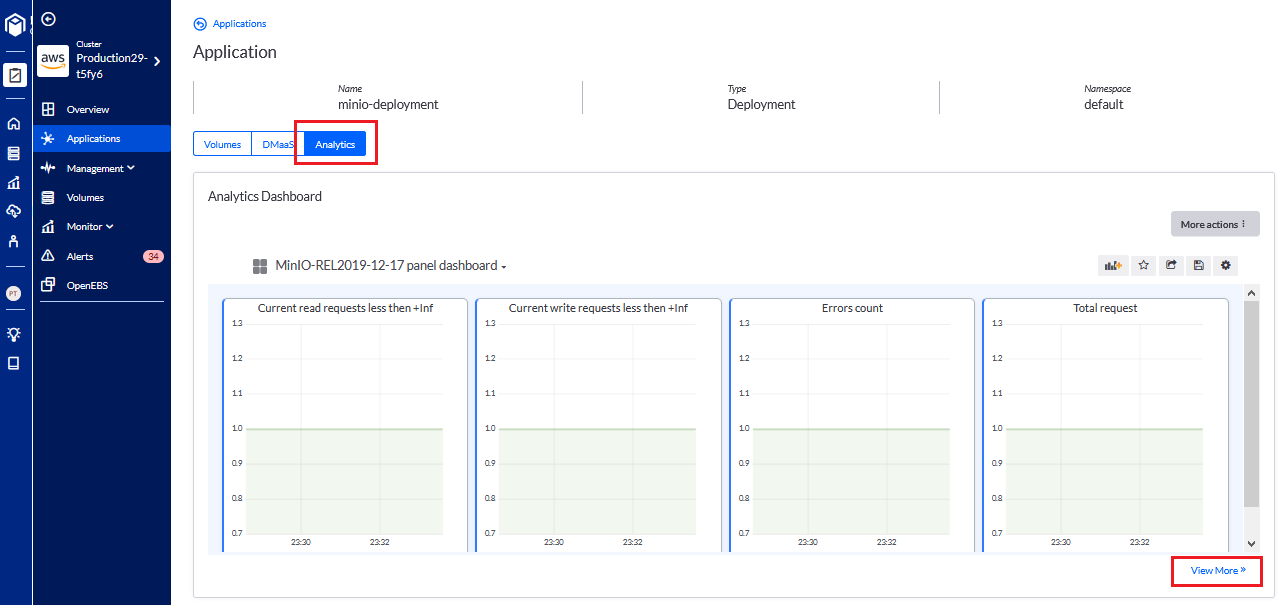Click the dashboard vertical scrollbar thumb
Viewport: 1288px width, 605px height.
(x=1251, y=404)
